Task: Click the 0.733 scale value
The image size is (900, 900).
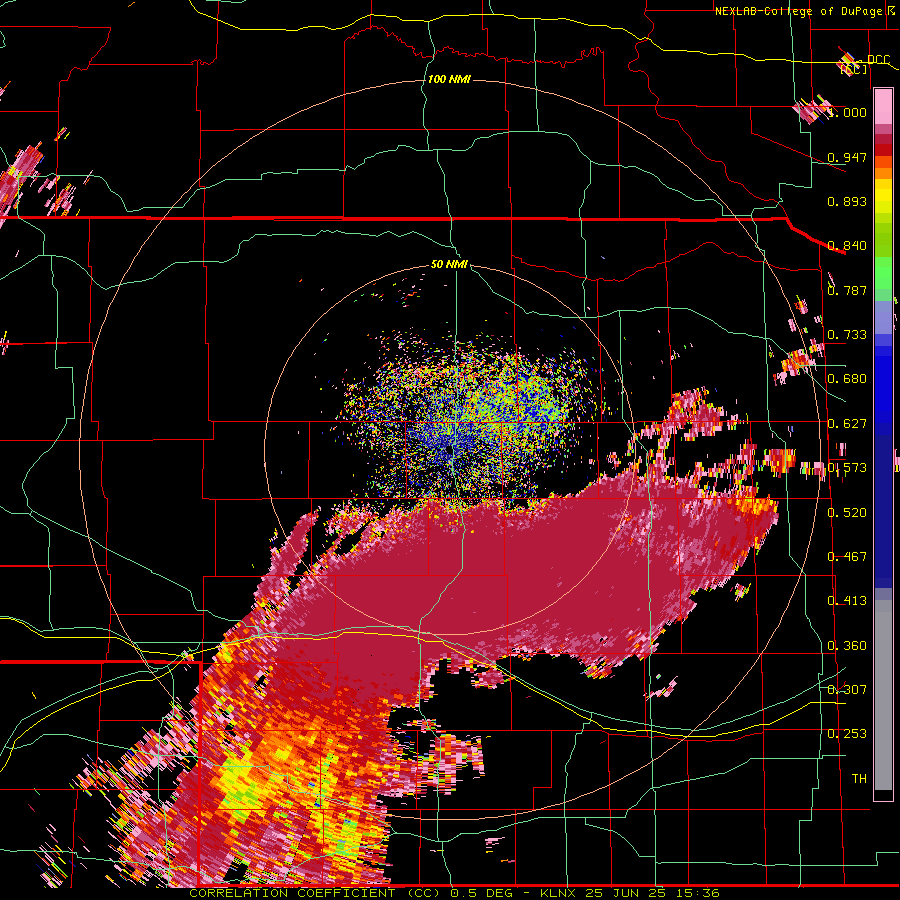Action: pos(847,335)
